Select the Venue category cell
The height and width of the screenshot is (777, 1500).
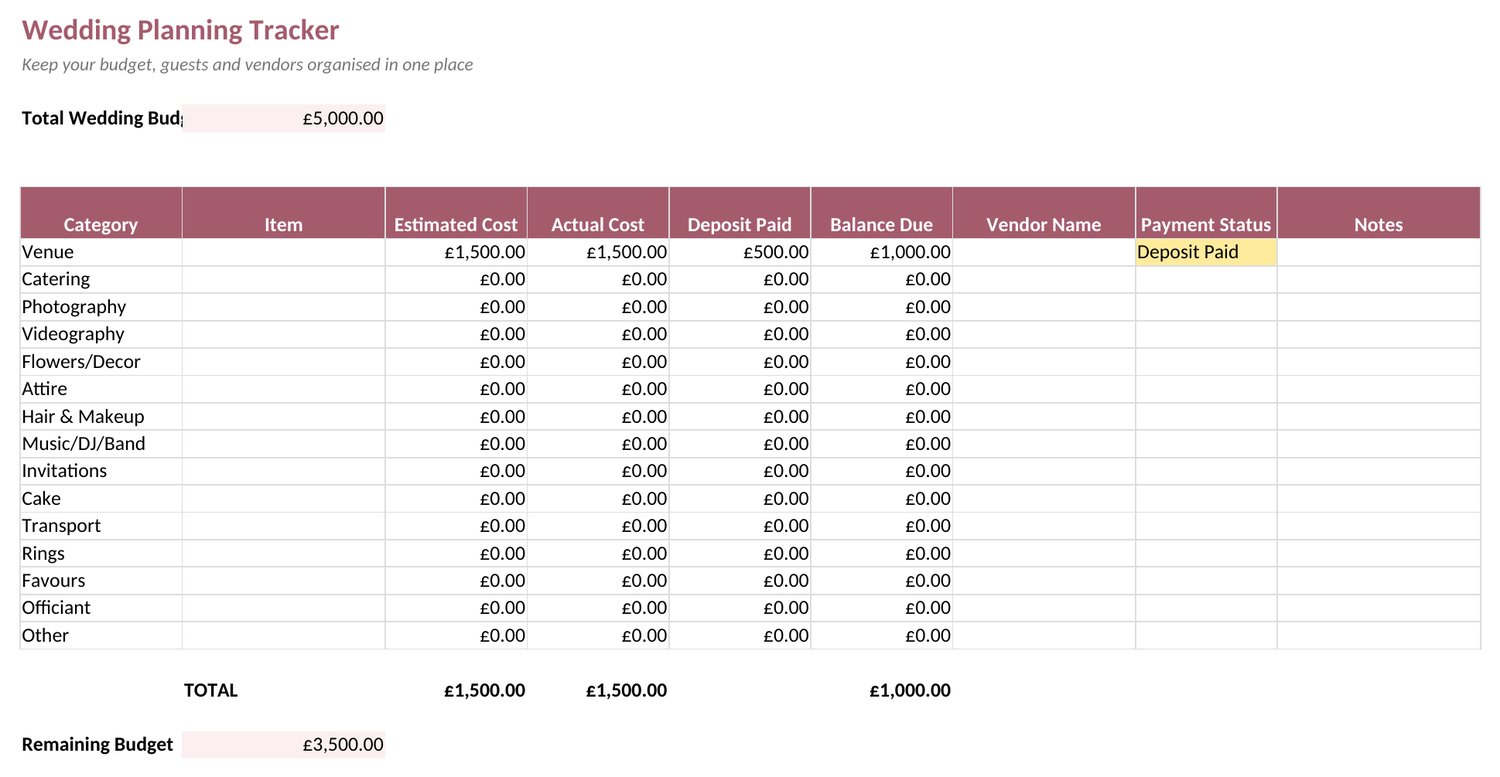pos(101,252)
